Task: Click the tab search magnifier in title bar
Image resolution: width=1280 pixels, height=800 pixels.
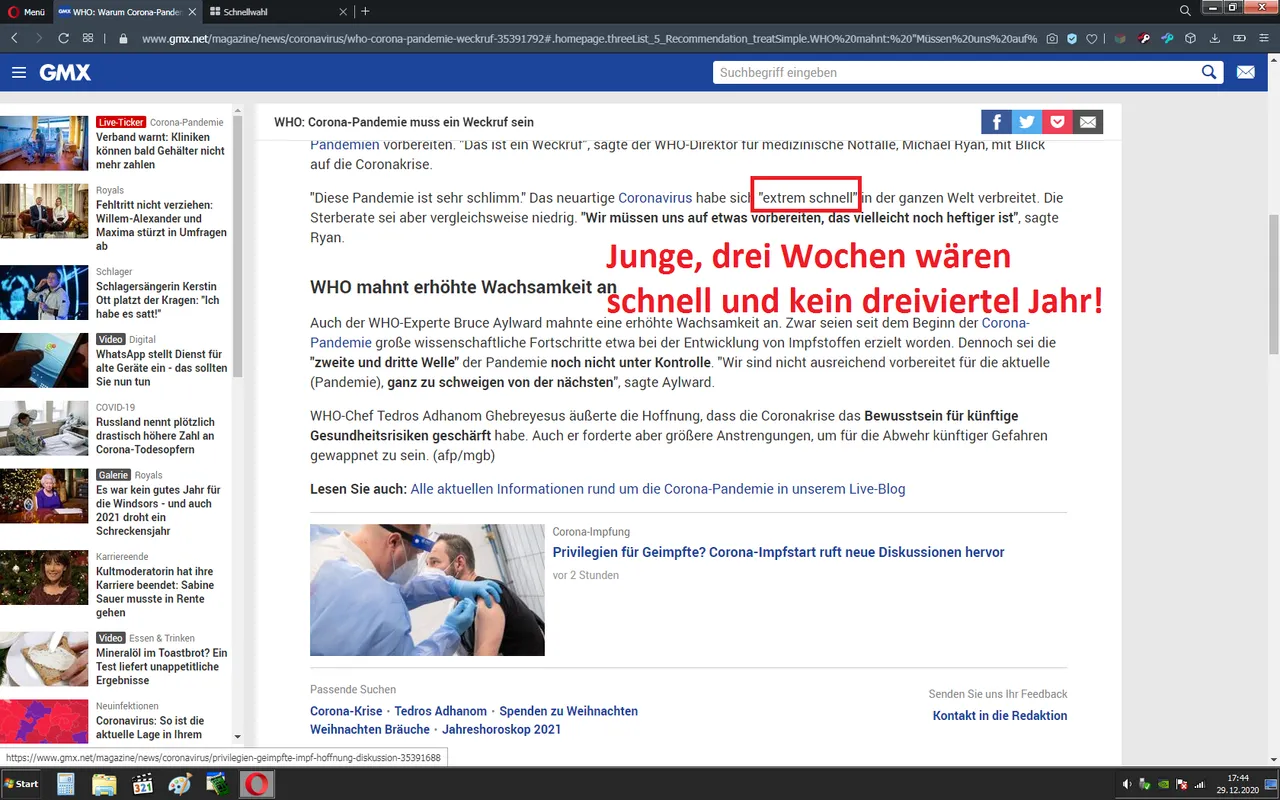Action: (1185, 11)
